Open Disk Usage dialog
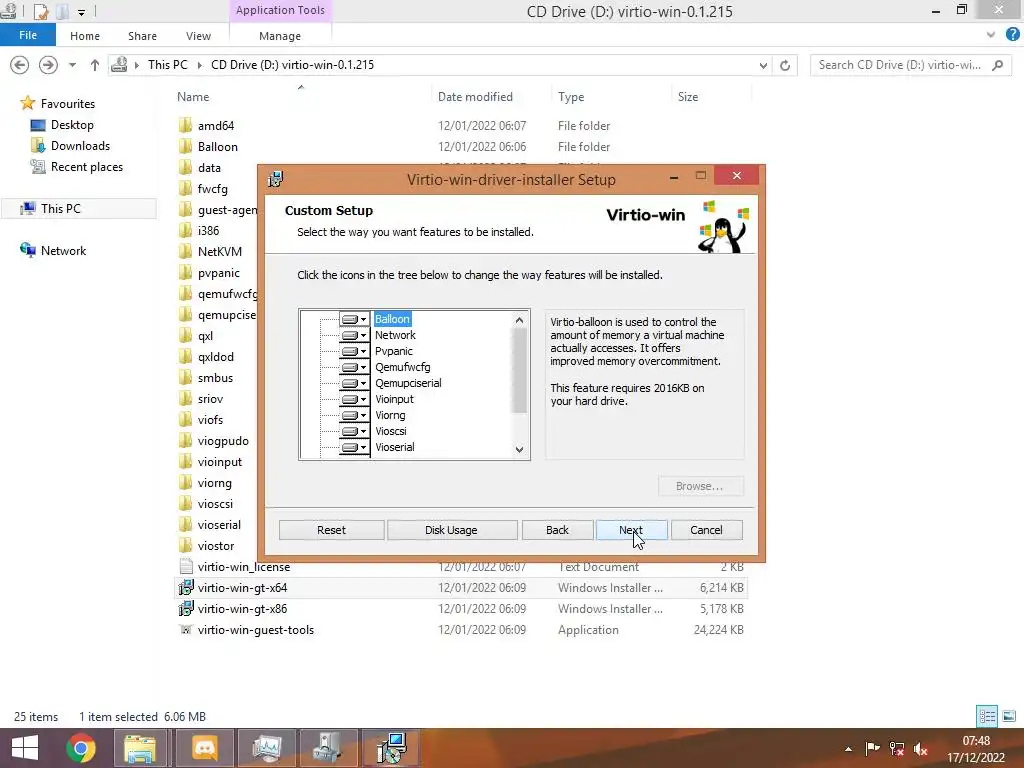 (451, 530)
